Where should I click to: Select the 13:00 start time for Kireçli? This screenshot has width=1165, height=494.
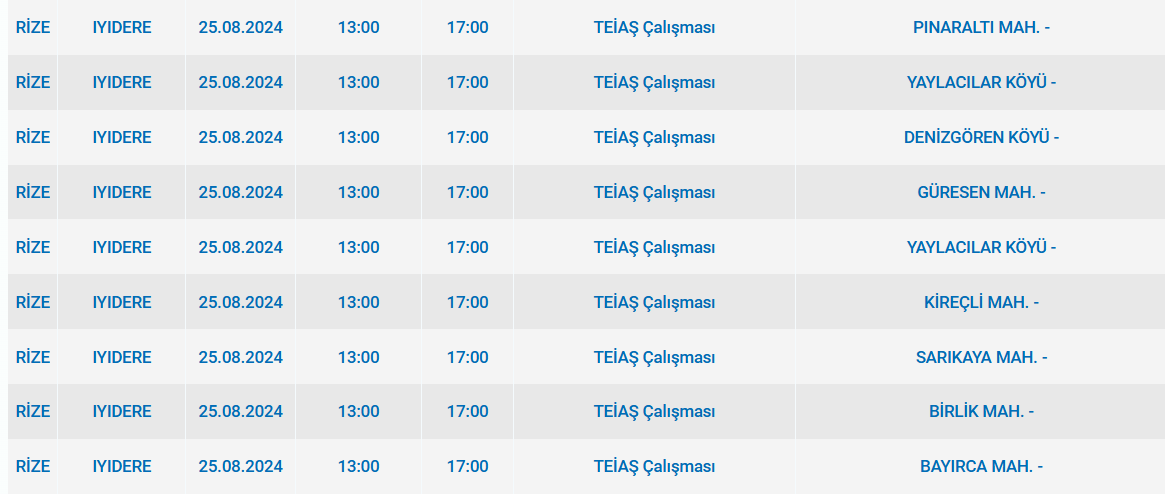(359, 302)
